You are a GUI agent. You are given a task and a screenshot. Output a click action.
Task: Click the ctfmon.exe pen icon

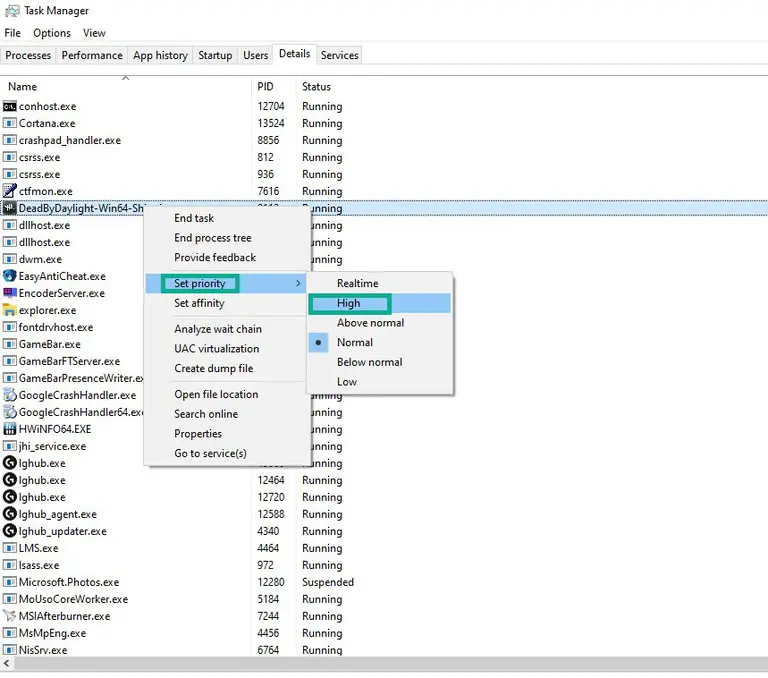(9, 191)
